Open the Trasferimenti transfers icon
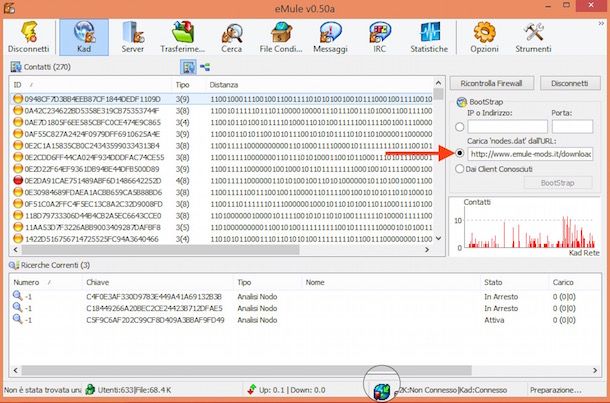Viewport: 610px width, 403px height. [182, 37]
